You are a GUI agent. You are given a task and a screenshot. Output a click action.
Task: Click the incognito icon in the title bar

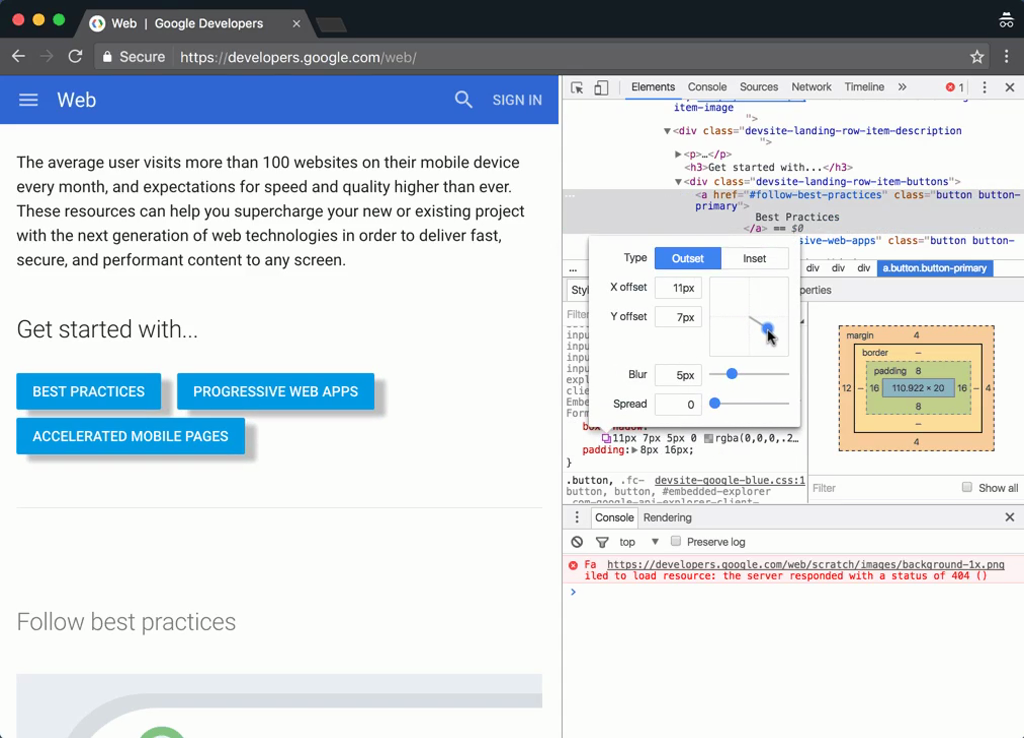(x=1006, y=20)
